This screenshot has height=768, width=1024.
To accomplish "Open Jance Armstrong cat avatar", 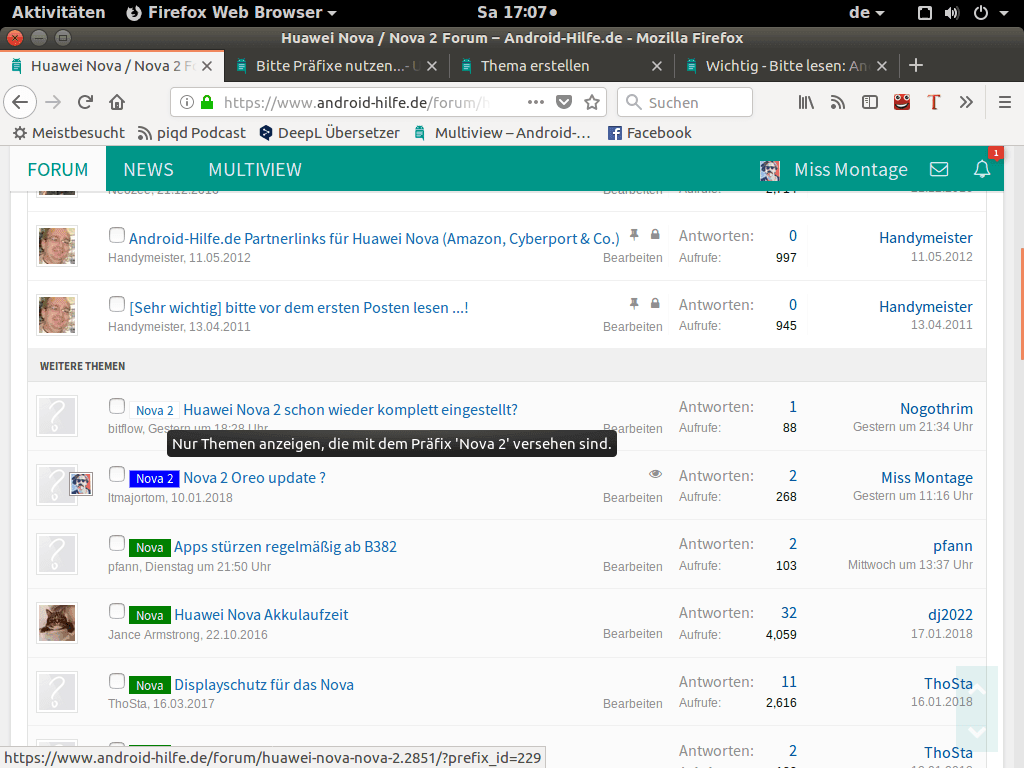I will coord(57,623).
